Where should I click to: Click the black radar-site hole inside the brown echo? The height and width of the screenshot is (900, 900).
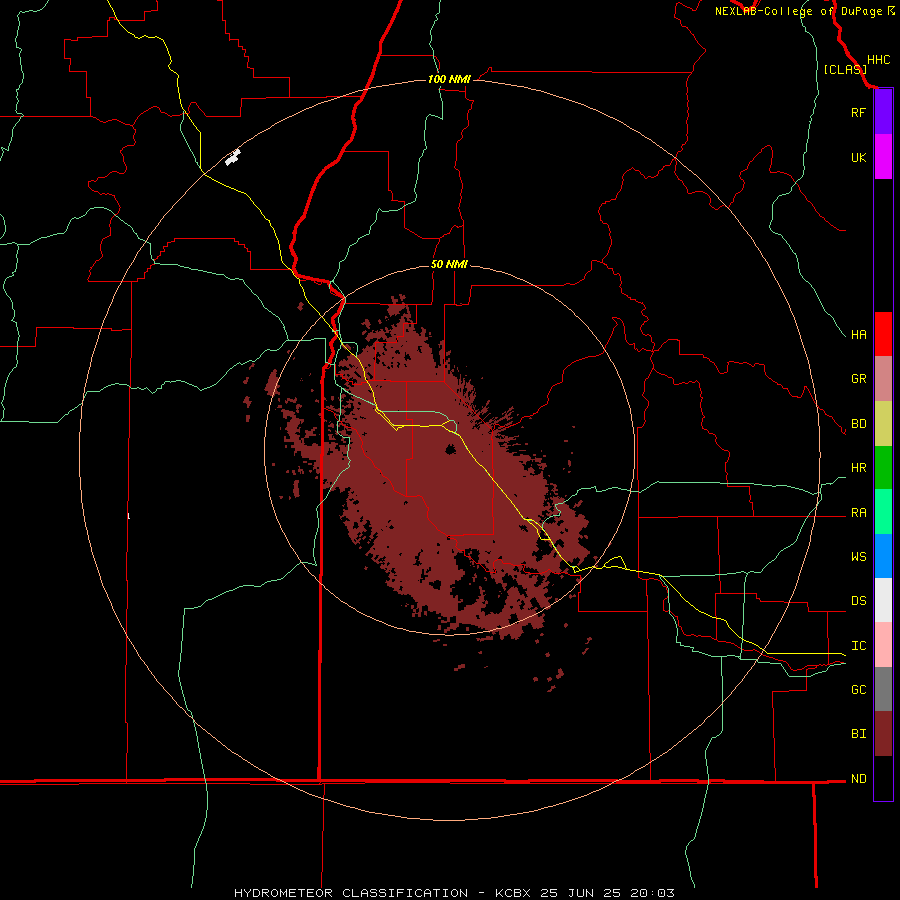[x=451, y=450]
